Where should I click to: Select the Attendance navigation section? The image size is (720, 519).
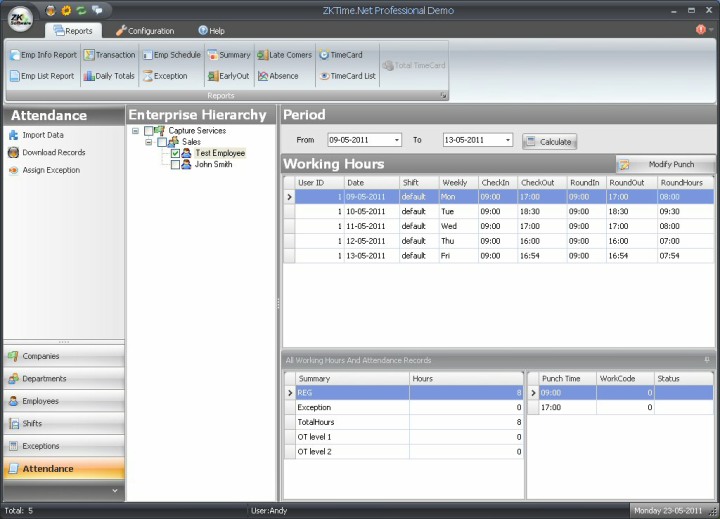(x=64, y=468)
